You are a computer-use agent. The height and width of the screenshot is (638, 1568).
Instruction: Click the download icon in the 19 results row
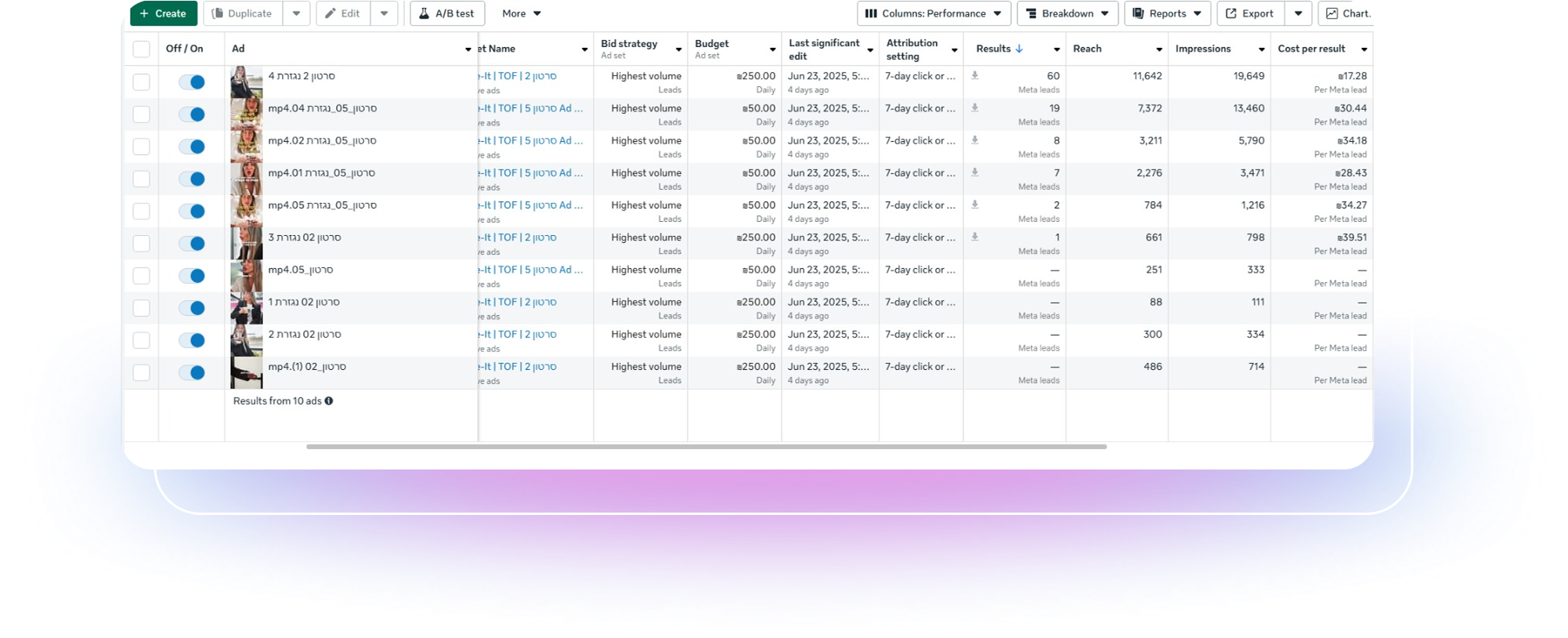(x=975, y=108)
